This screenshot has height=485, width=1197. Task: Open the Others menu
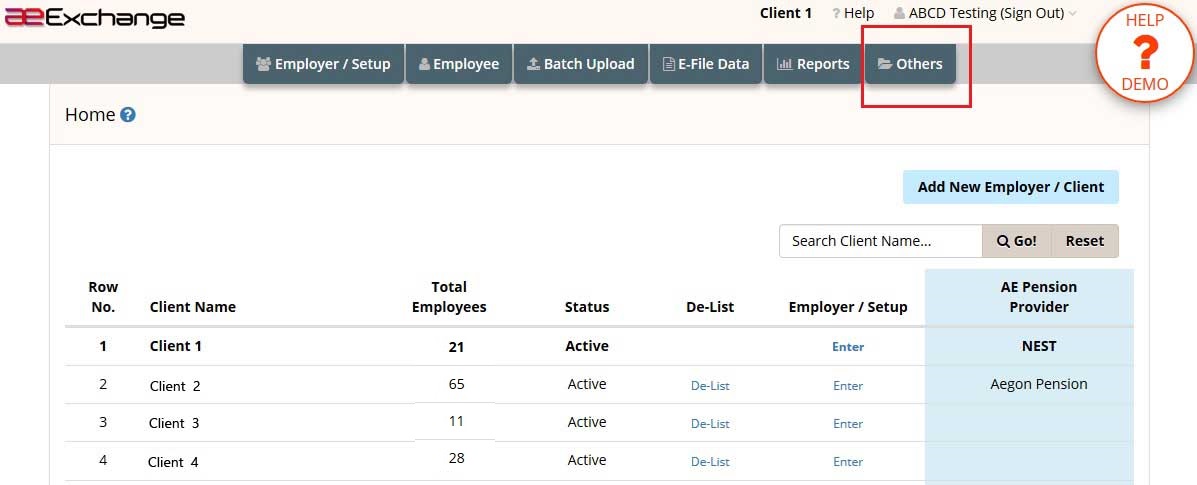click(x=910, y=64)
